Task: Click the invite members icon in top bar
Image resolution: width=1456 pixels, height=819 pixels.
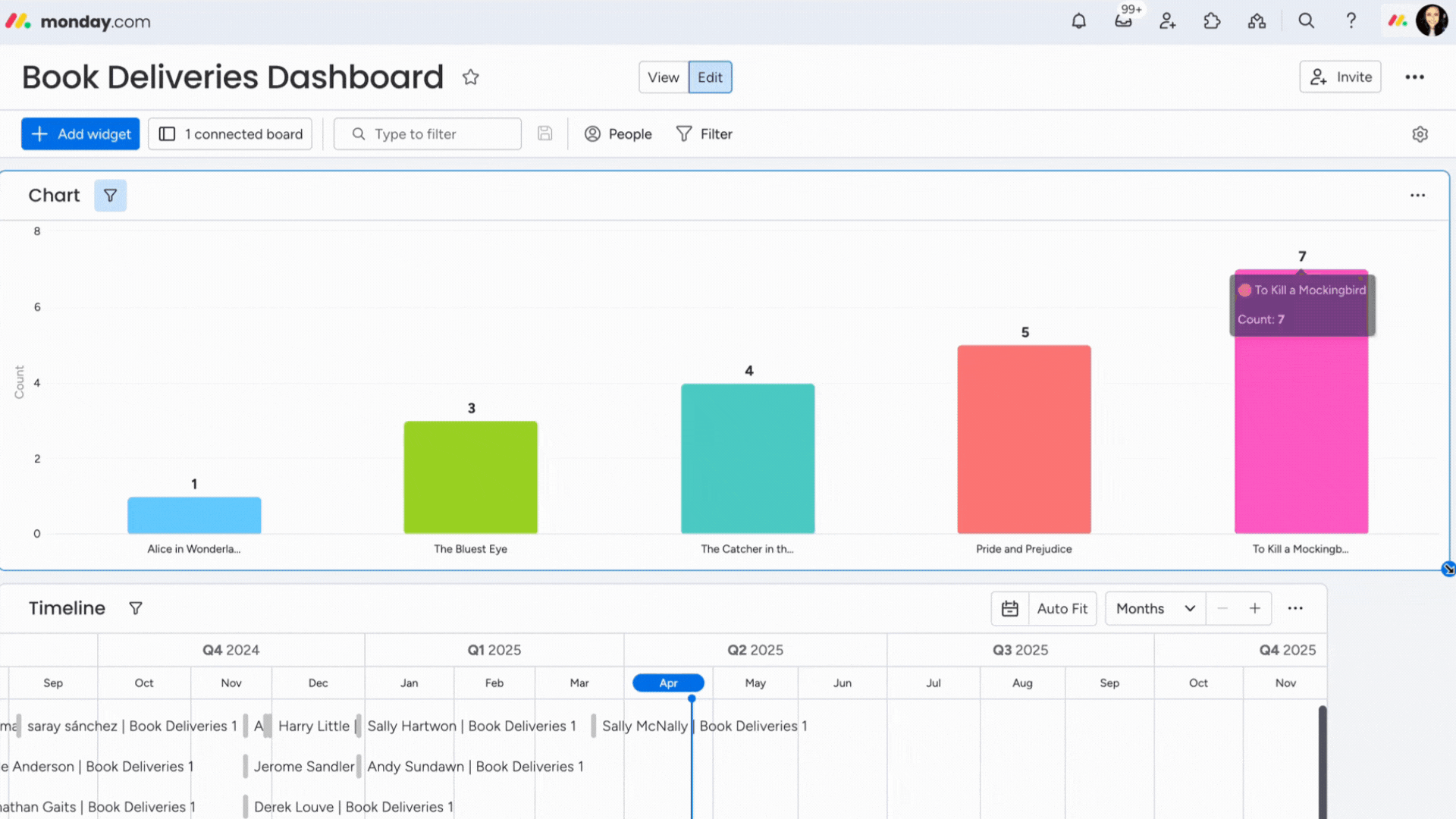Action: point(1168,21)
